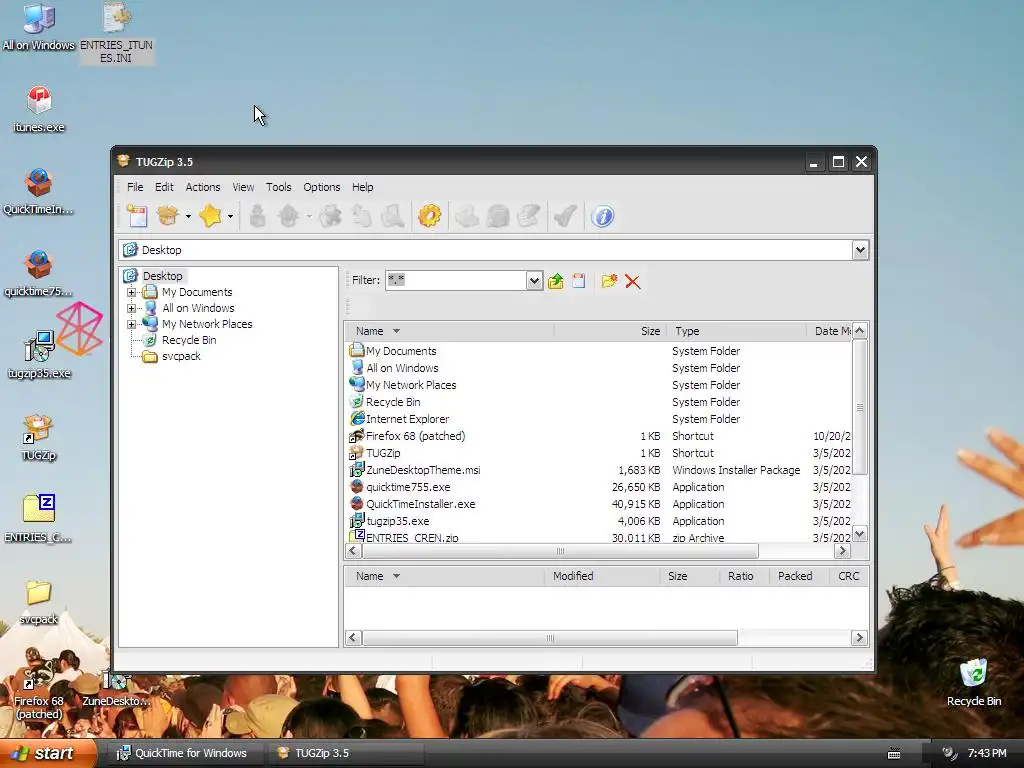Sort the file list by Name column header
The width and height of the screenshot is (1024, 768).
click(x=449, y=331)
